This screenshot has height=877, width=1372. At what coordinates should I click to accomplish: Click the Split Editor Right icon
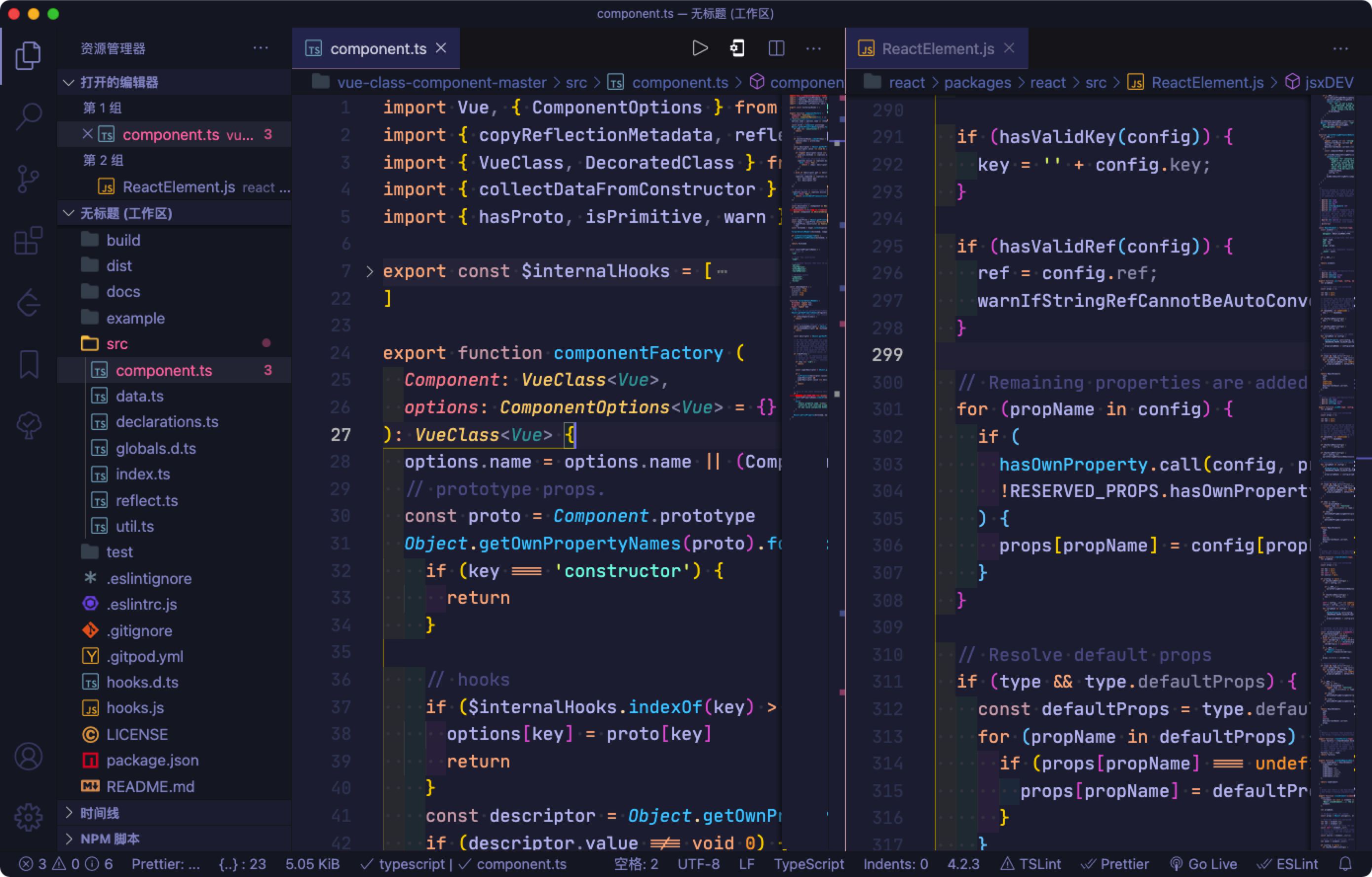pos(776,48)
